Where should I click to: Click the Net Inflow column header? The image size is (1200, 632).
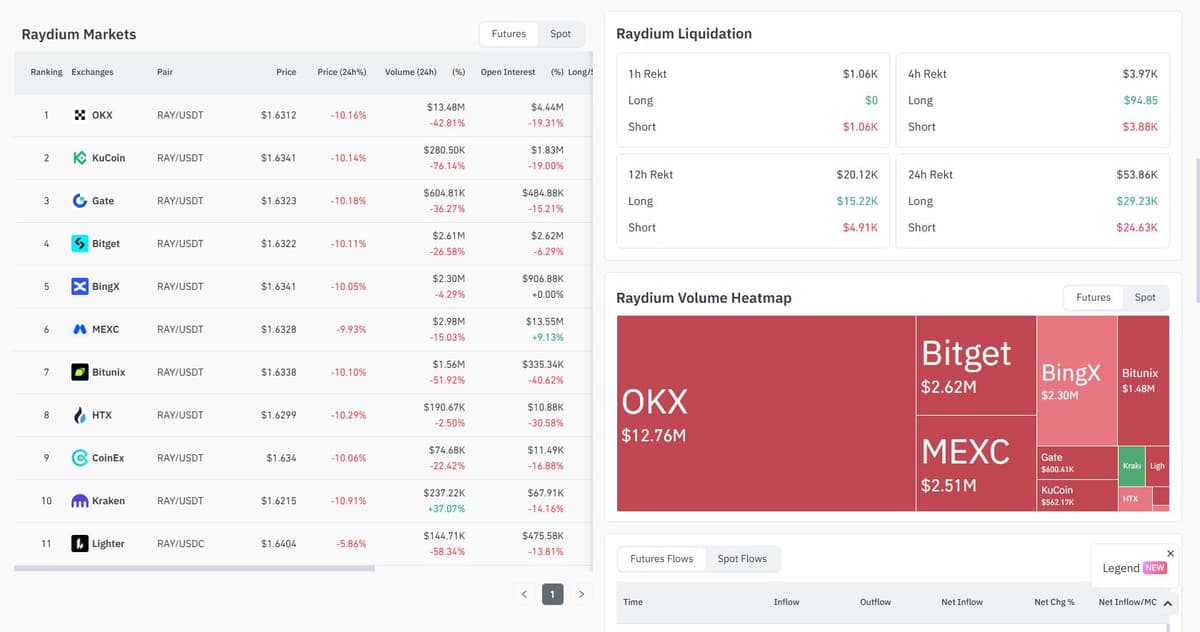coord(962,602)
